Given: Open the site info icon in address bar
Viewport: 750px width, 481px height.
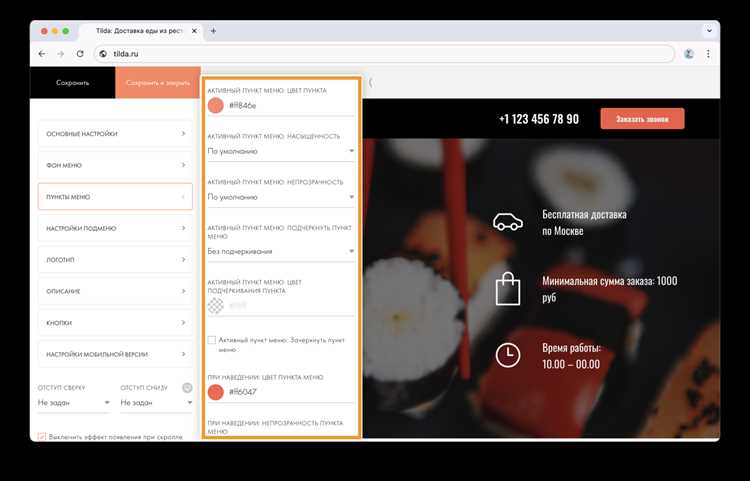Looking at the screenshot, I should (x=103, y=54).
